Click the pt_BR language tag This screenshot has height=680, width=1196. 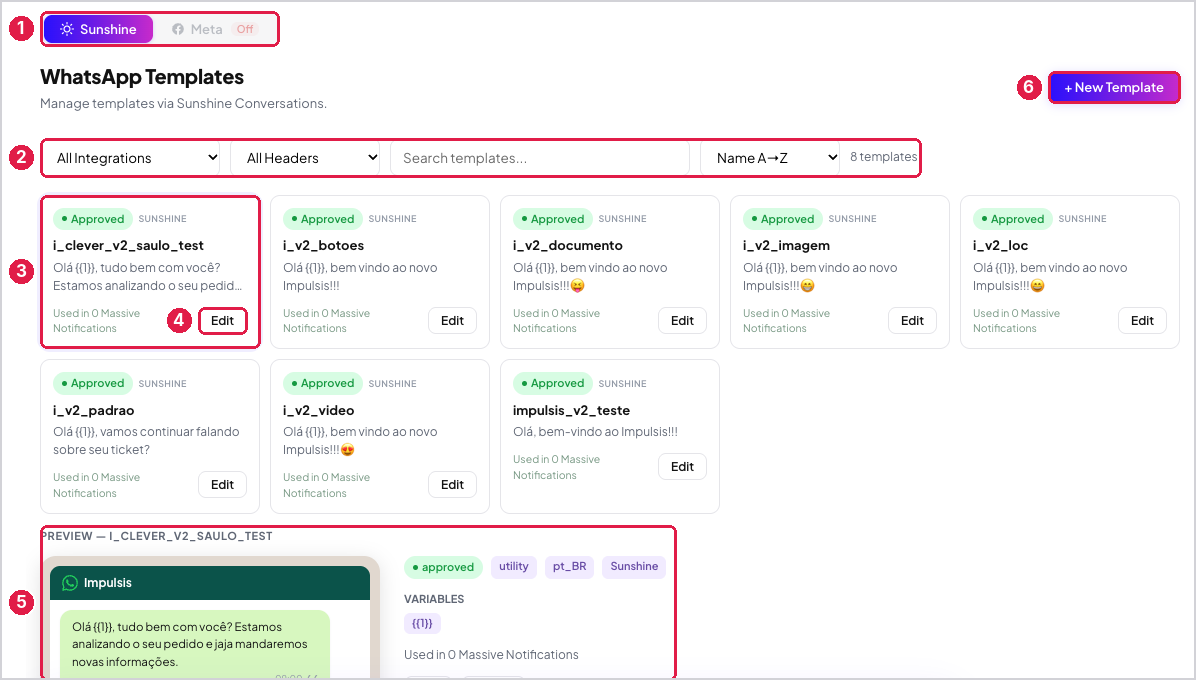point(569,566)
